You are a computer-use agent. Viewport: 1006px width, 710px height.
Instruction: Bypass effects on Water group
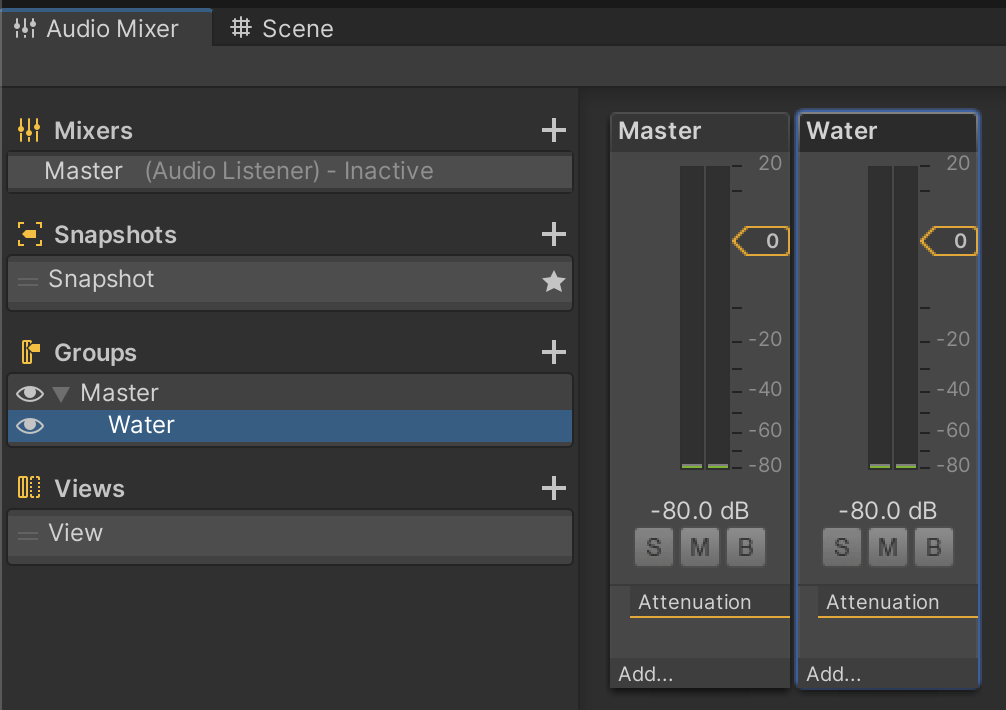click(933, 547)
